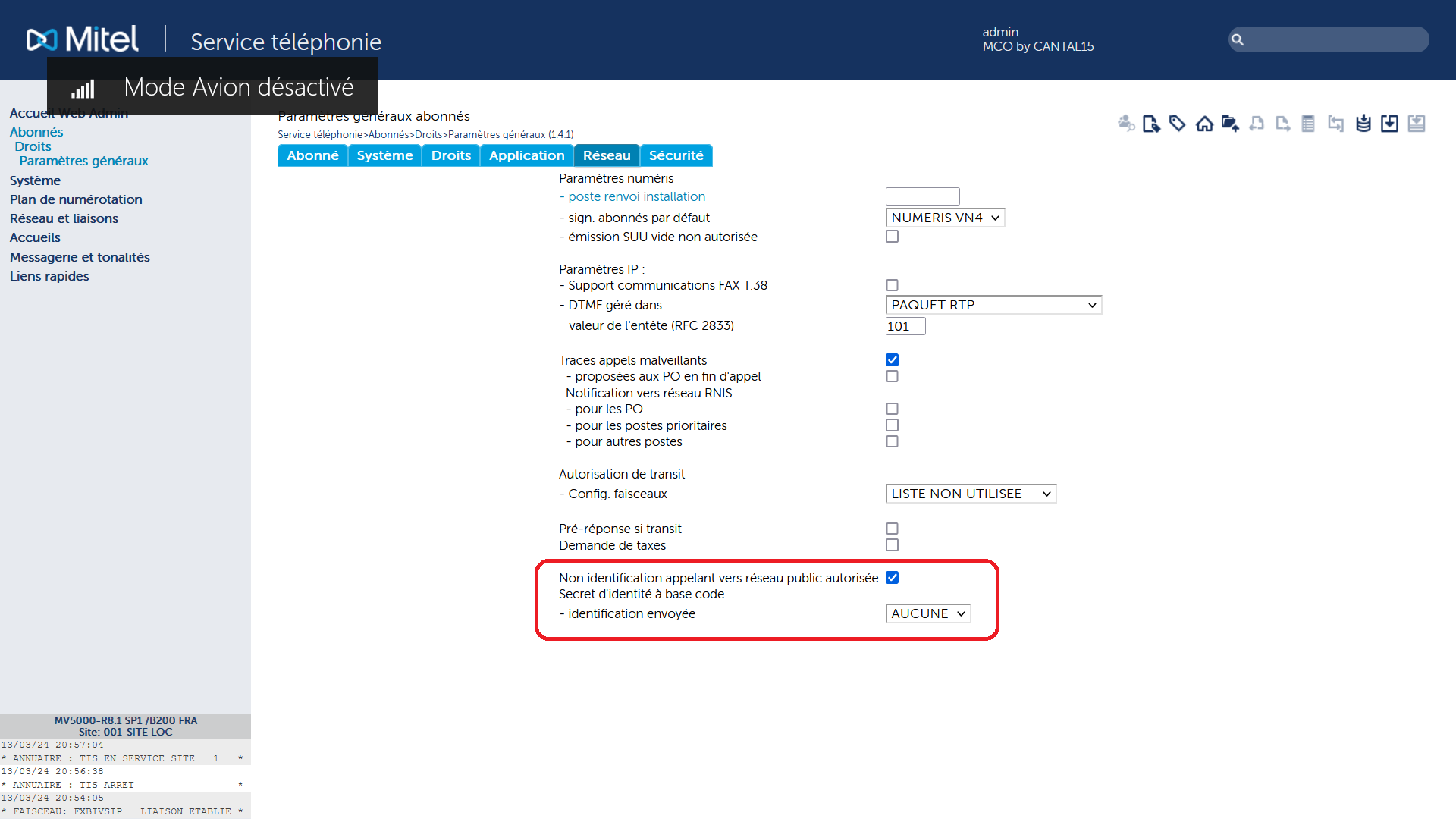This screenshot has height=819, width=1456.
Task: Open Liens rapides menu
Action: tap(49, 276)
